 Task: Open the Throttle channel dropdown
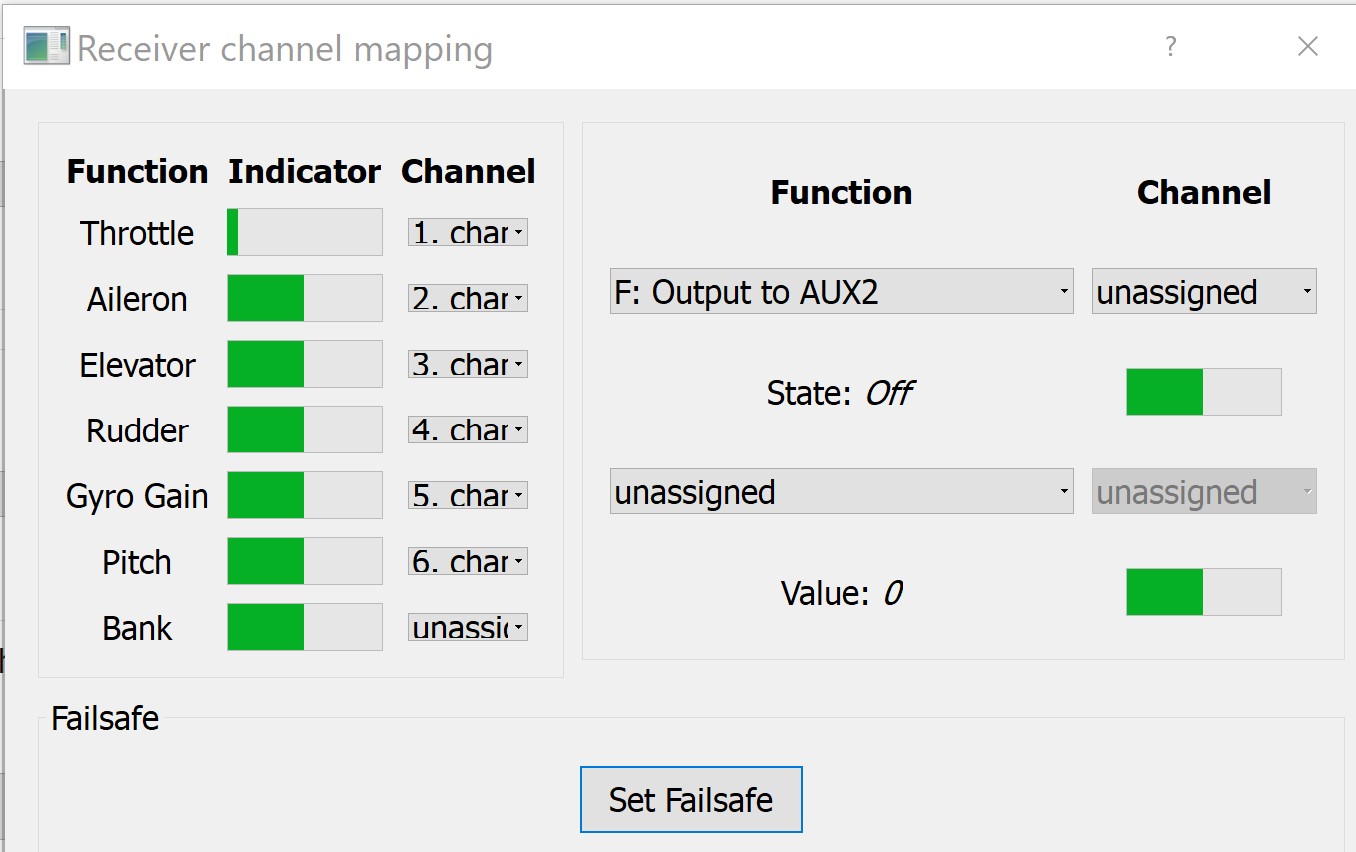pos(467,233)
